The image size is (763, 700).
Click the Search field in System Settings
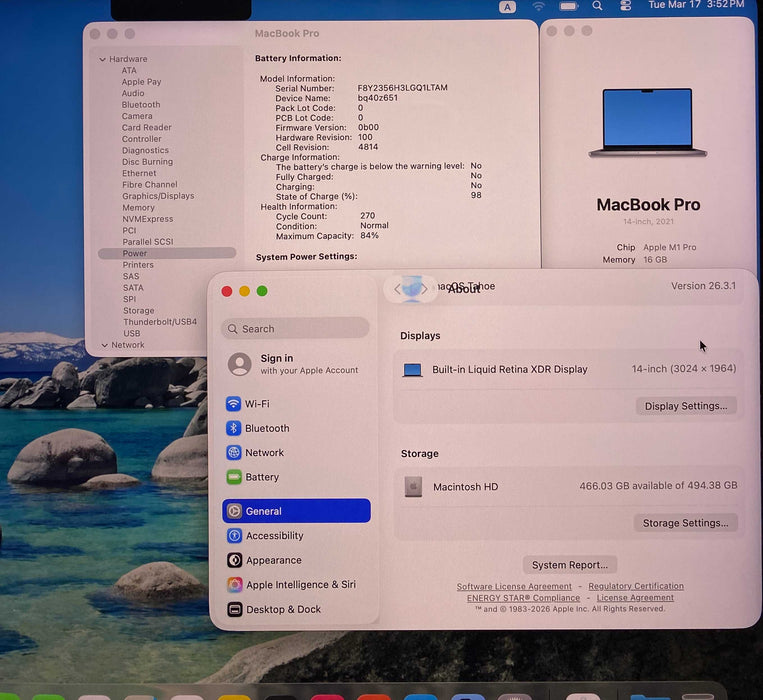tap(295, 329)
